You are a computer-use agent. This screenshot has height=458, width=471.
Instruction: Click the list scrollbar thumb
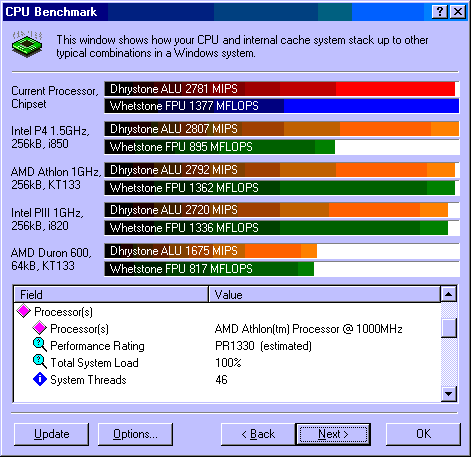449,328
